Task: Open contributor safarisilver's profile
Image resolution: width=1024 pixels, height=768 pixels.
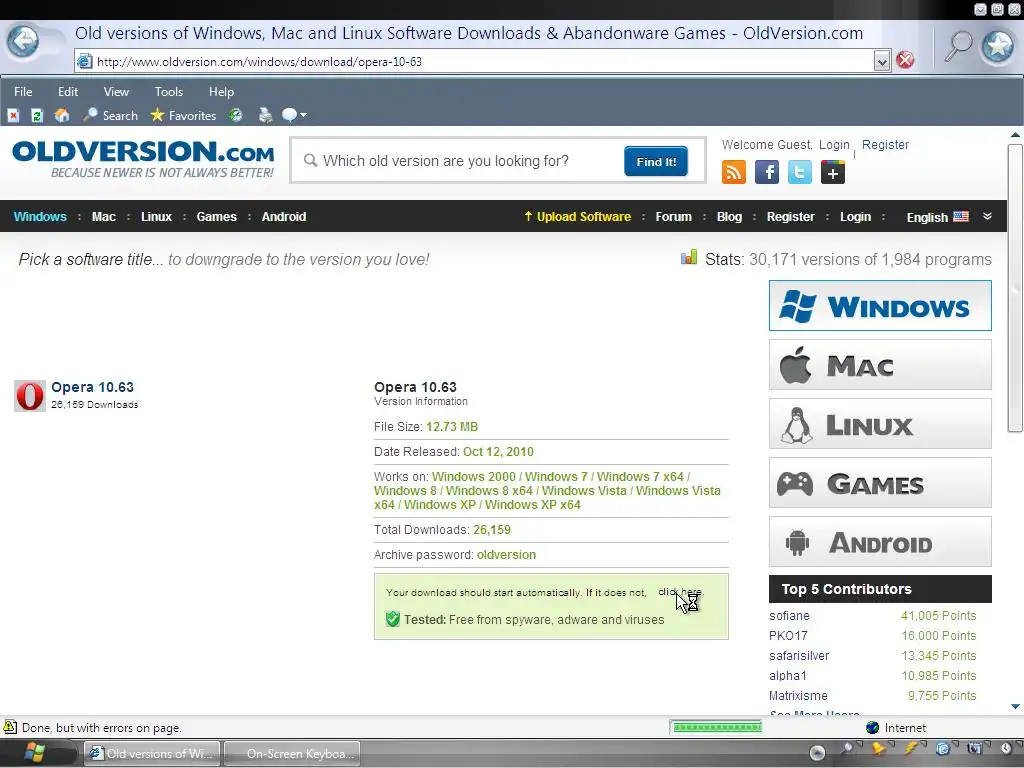Action: (799, 656)
